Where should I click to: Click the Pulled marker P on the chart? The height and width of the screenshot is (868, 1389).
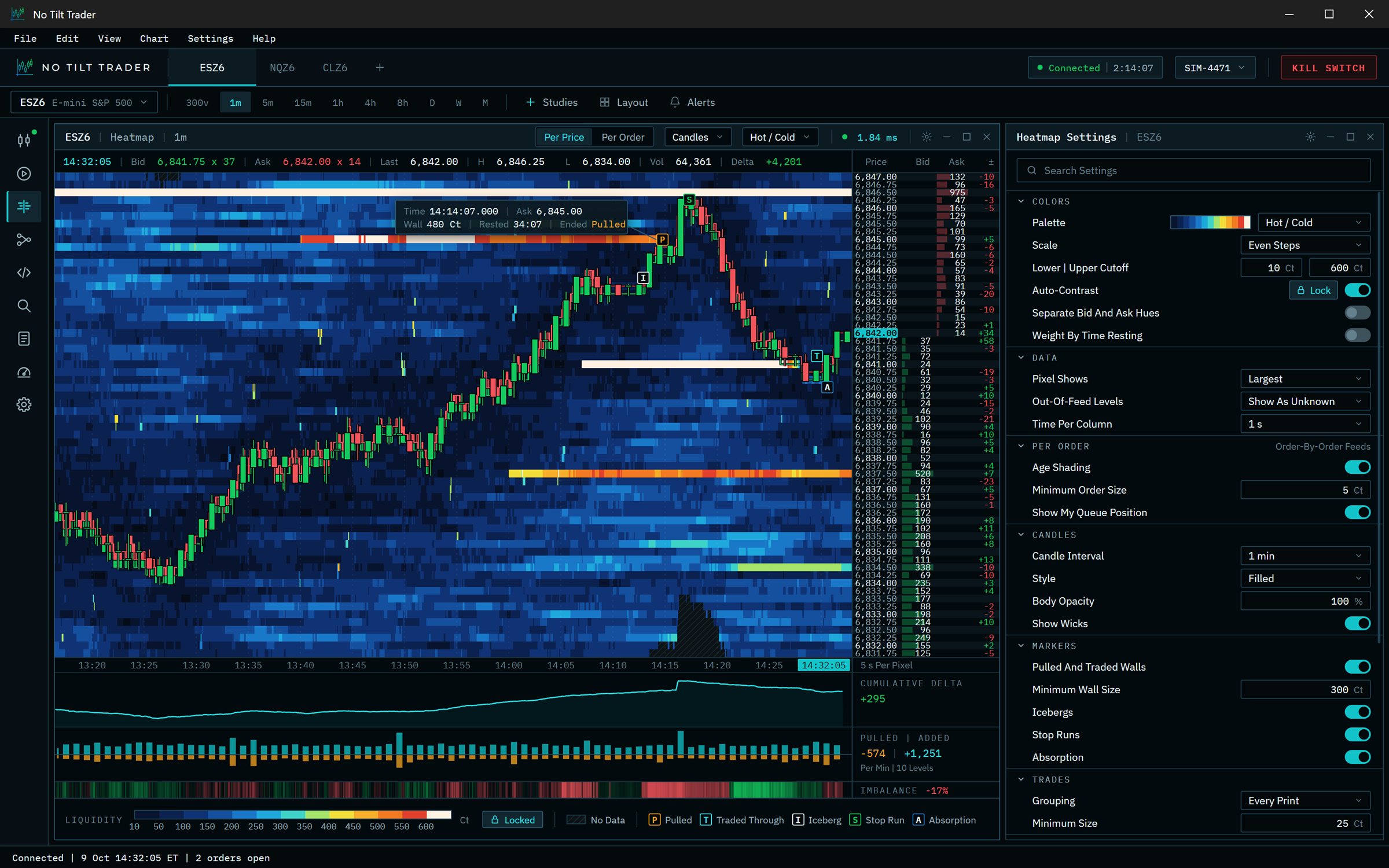tap(662, 239)
